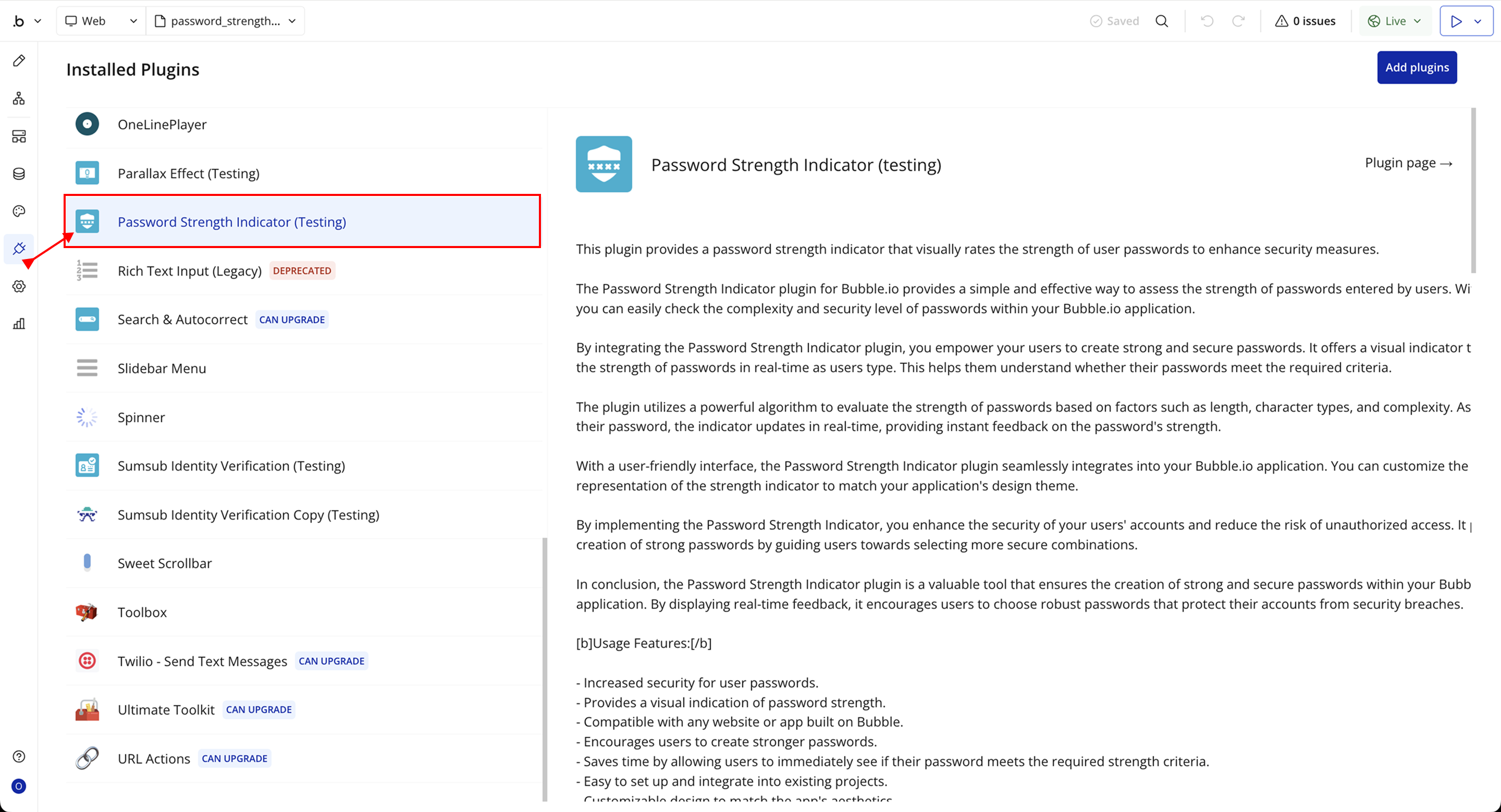This screenshot has height=812, width=1501.
Task: Open the Logs chart icon
Action: click(19, 324)
